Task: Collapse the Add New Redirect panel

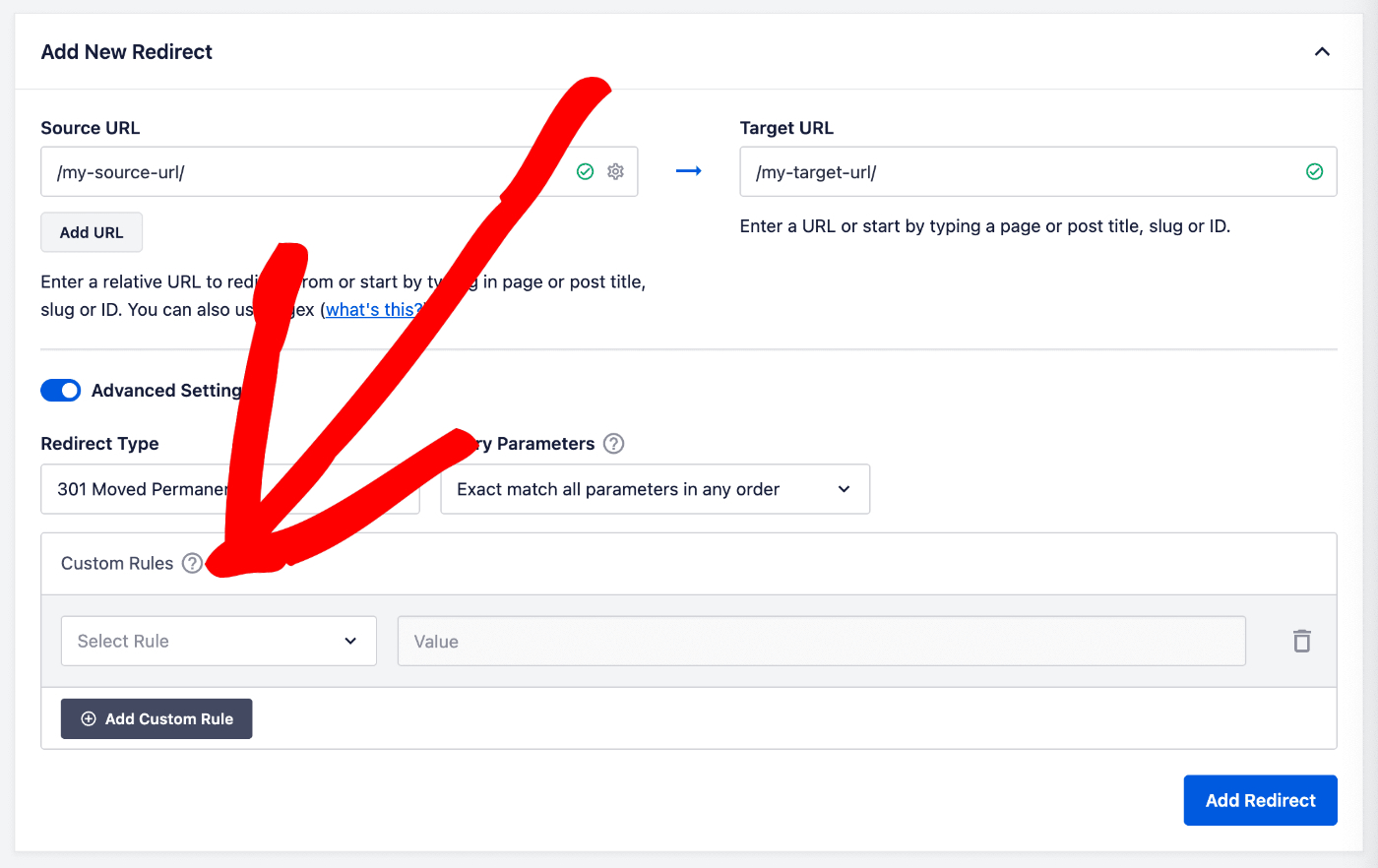Action: coord(1322,51)
